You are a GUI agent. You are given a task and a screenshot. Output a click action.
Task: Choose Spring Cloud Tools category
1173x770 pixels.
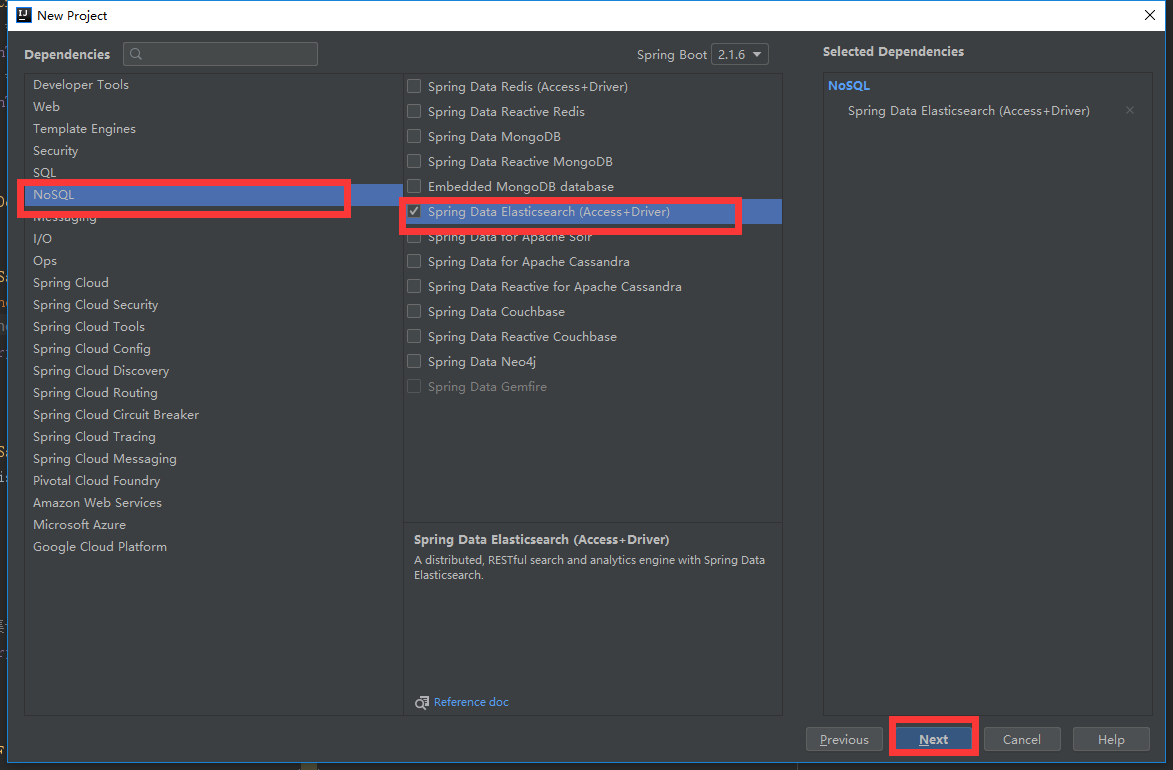(x=213, y=326)
